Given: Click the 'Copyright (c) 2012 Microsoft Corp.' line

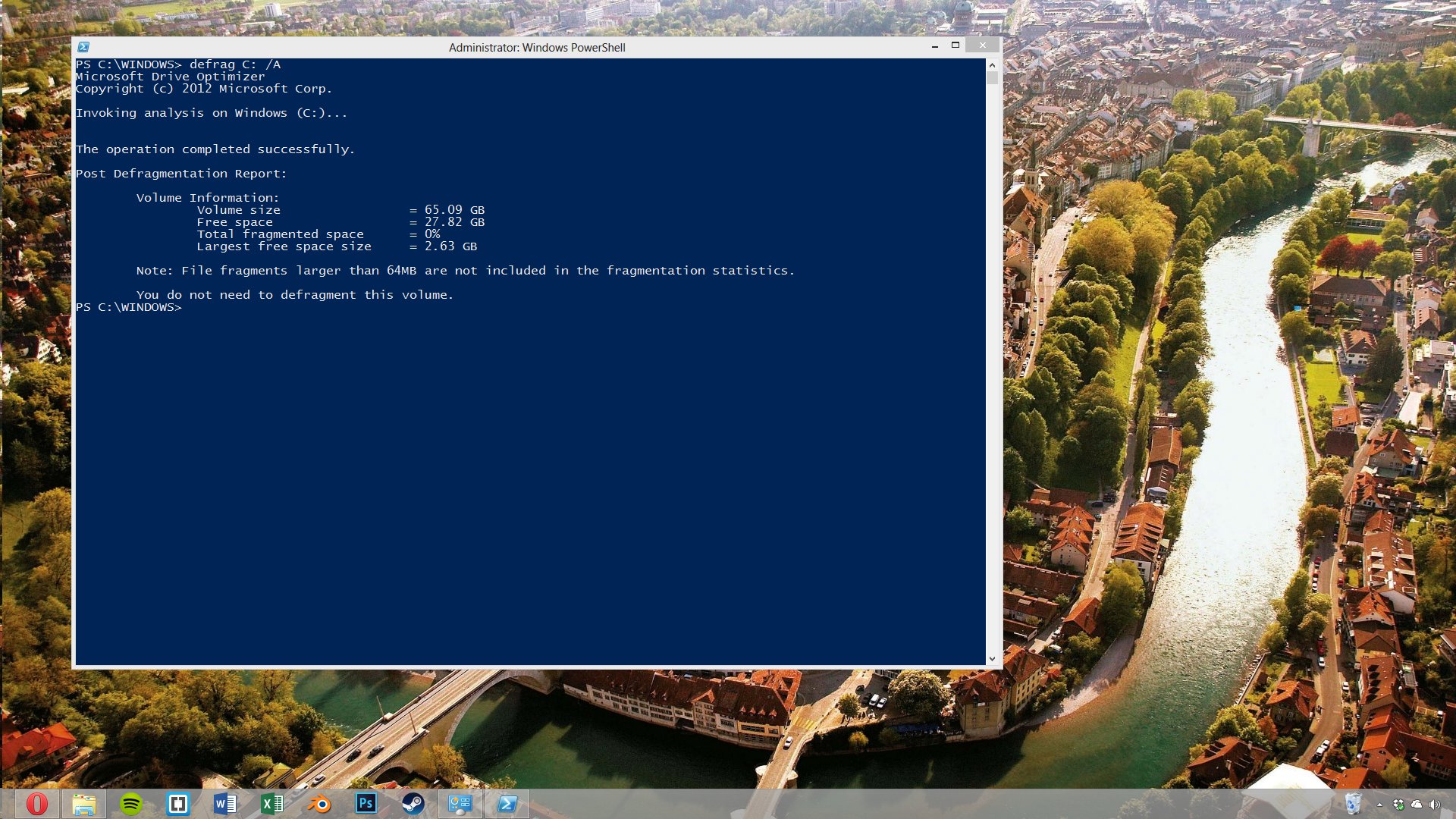Looking at the screenshot, I should tap(204, 89).
